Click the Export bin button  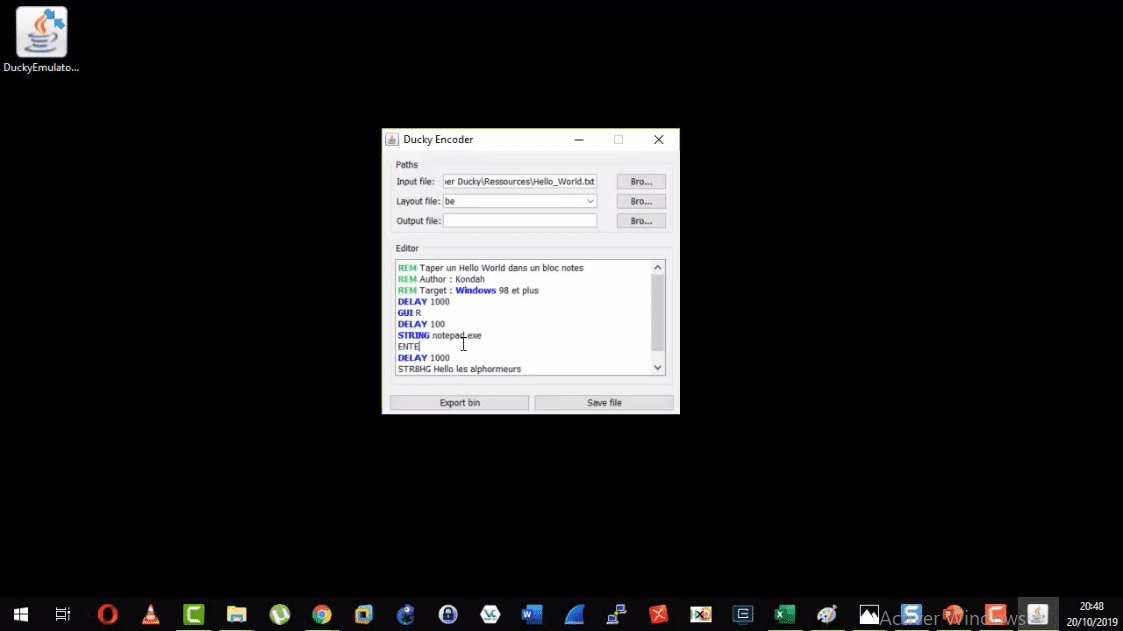[458, 402]
